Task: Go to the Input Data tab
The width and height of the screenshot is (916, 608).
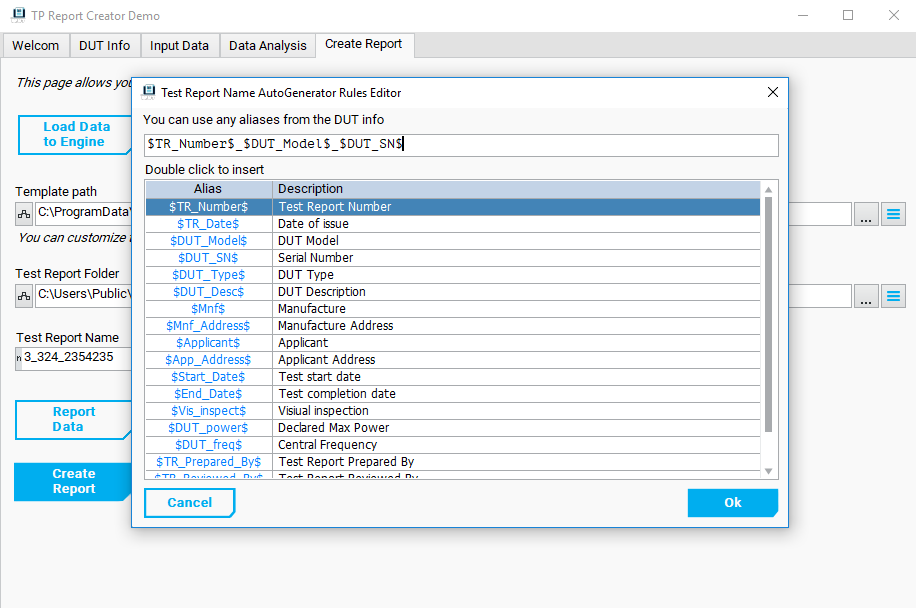Action: (180, 46)
